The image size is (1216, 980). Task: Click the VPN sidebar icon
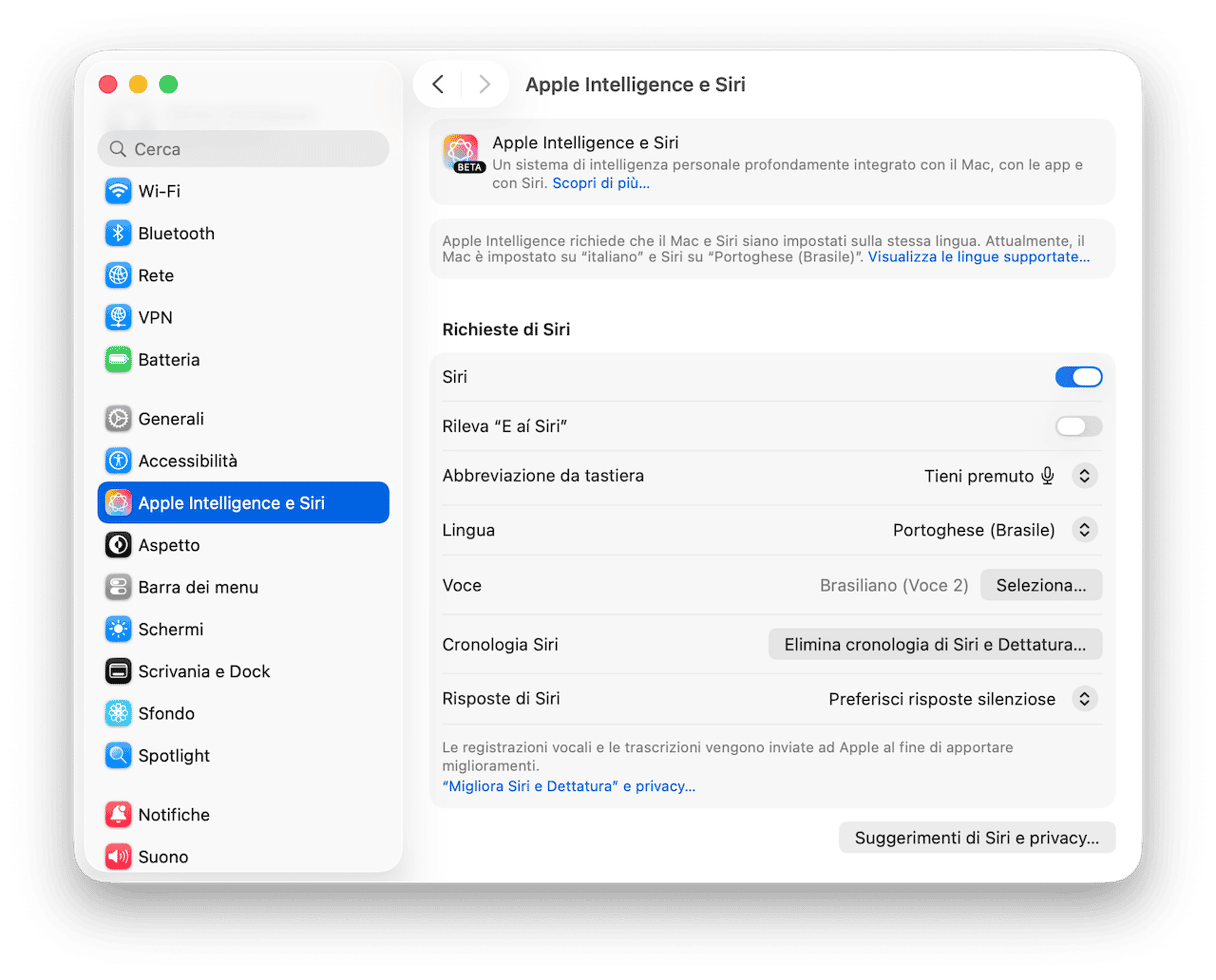(119, 317)
